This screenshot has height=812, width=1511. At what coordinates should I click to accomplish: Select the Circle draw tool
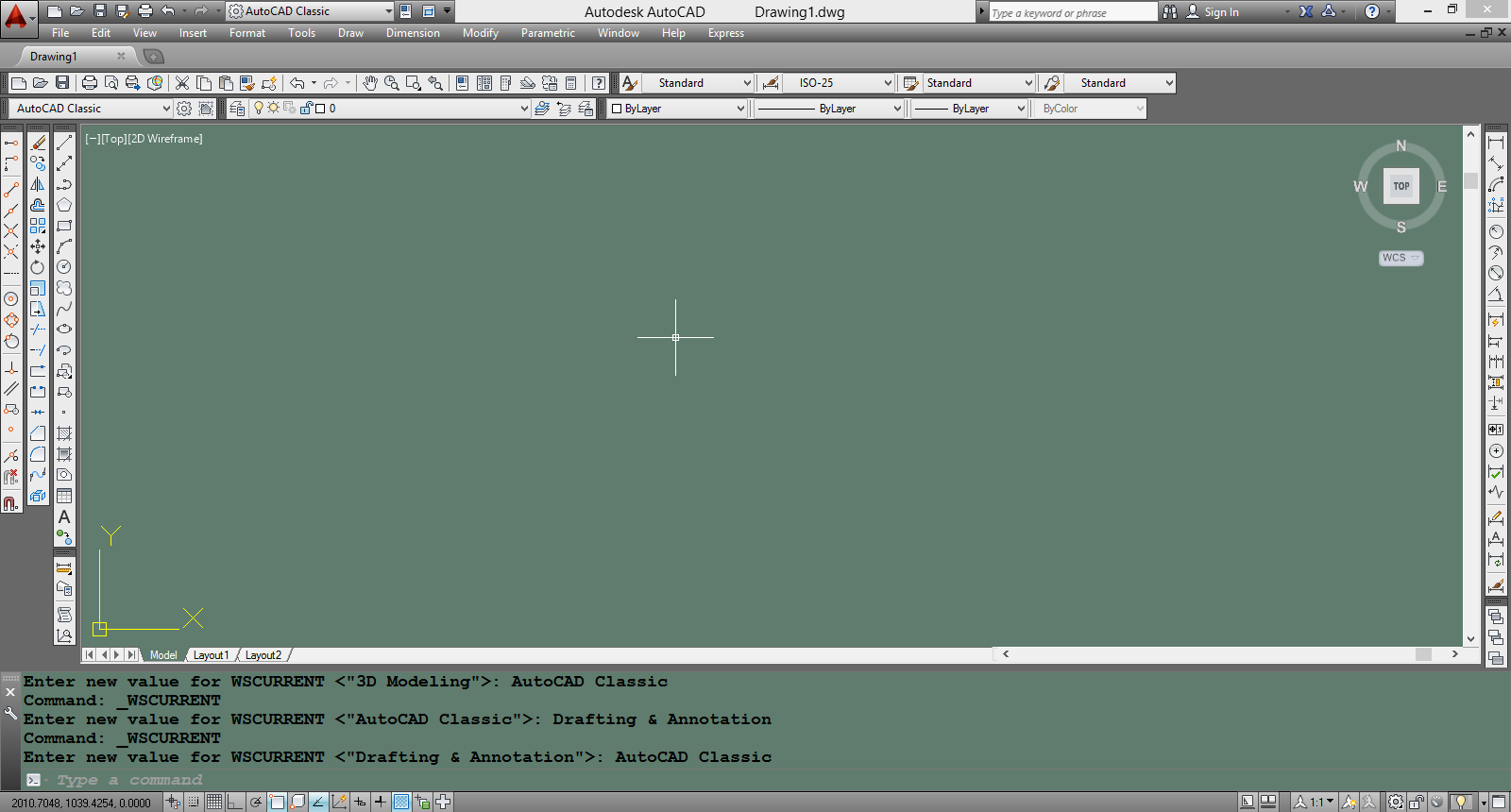64,267
